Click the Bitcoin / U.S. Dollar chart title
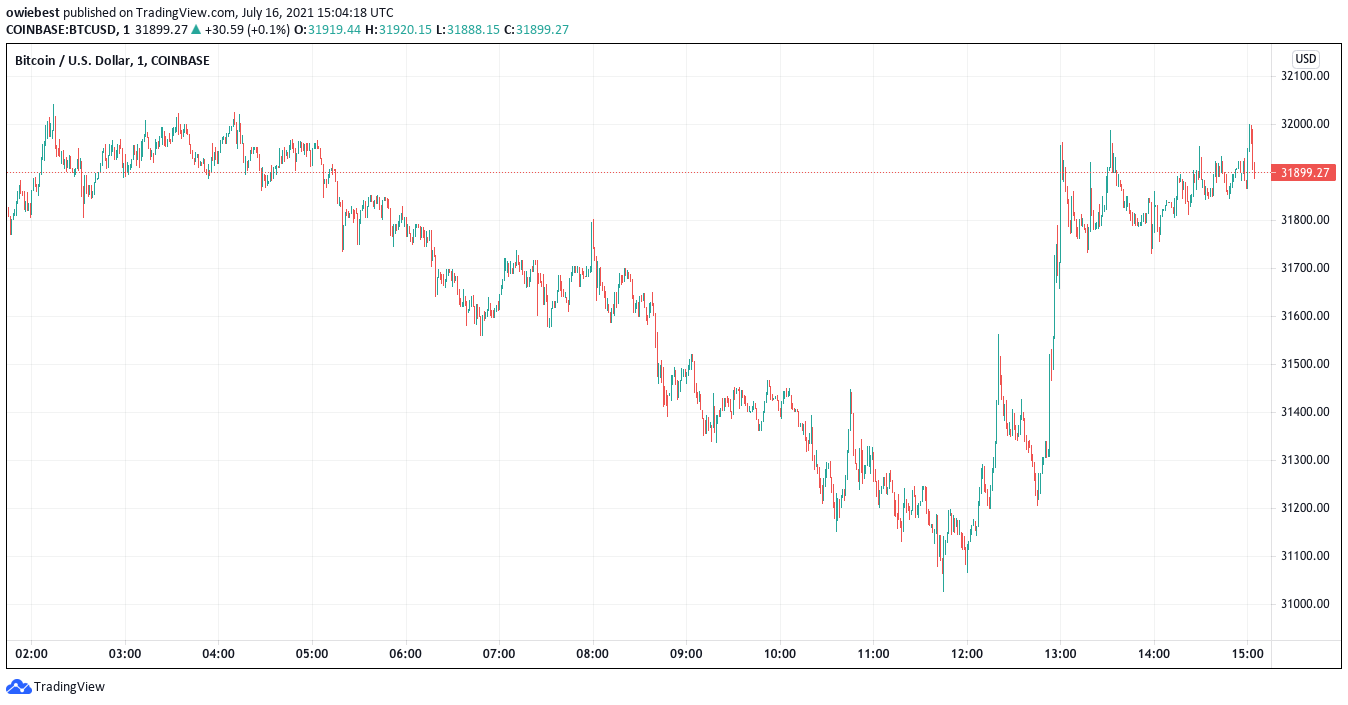The height and width of the screenshot is (705, 1348). [112, 61]
